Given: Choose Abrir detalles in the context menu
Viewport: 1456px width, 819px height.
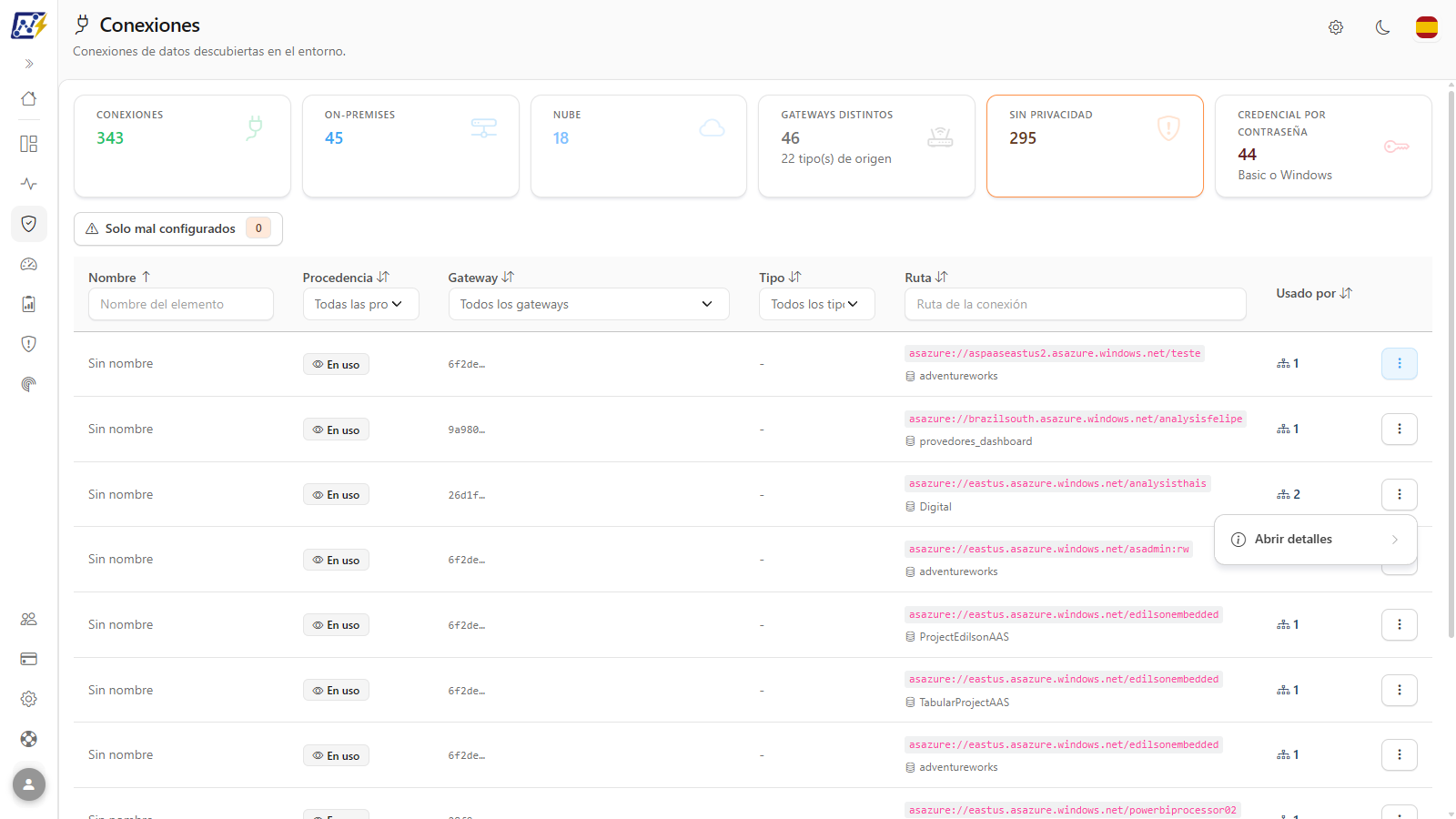Looking at the screenshot, I should pos(1316,540).
